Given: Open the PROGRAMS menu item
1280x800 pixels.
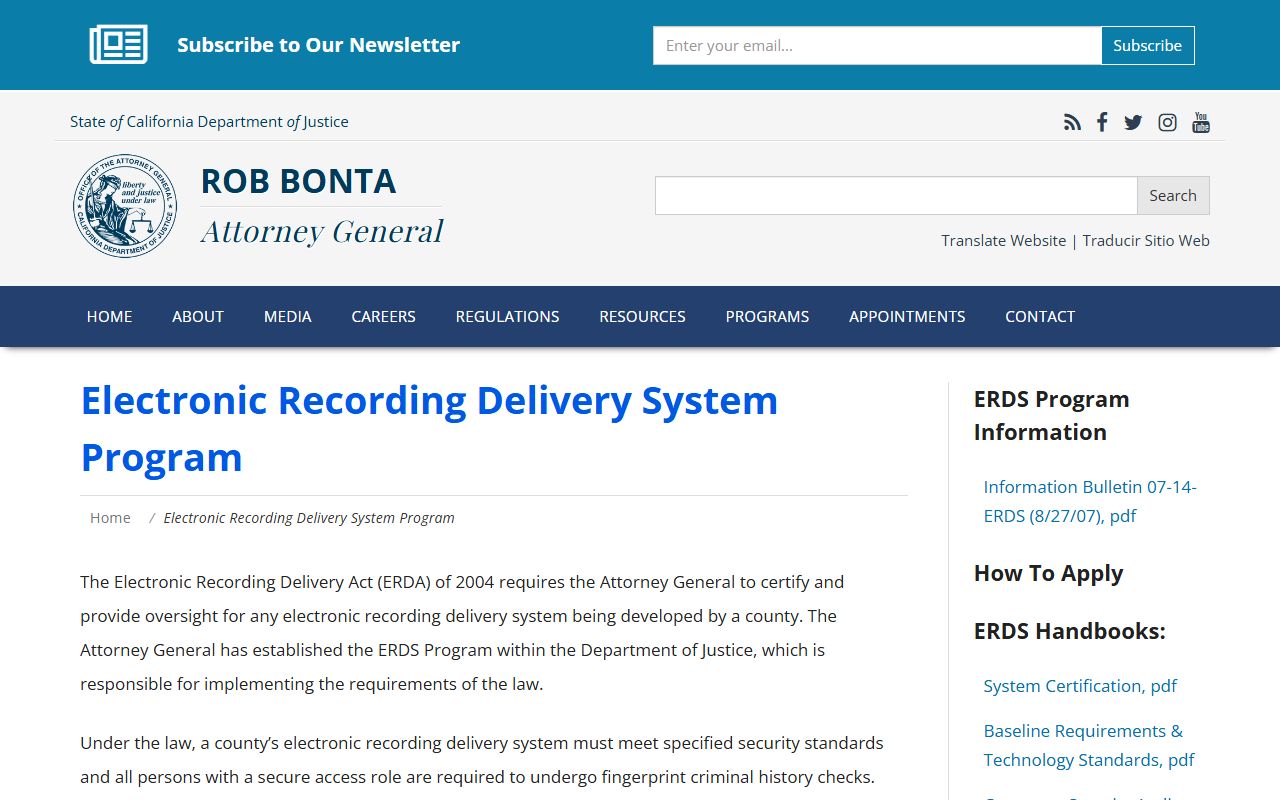Looking at the screenshot, I should (x=767, y=316).
